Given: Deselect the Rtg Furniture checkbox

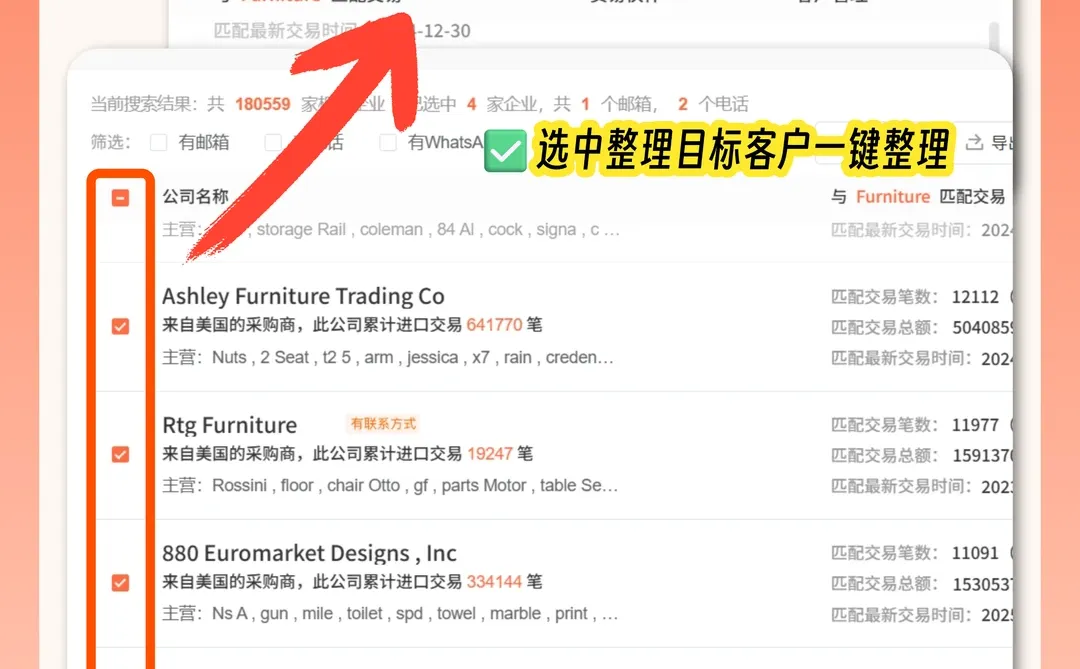Looking at the screenshot, I should [x=120, y=454].
